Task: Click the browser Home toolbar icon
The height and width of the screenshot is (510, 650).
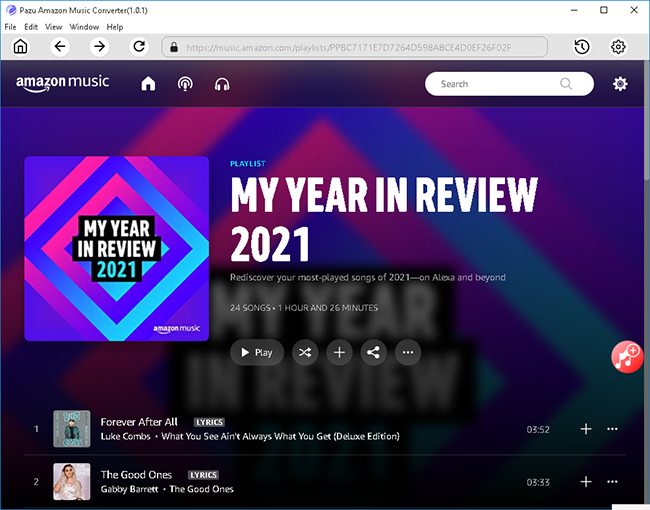Action: pyautogui.click(x=20, y=46)
